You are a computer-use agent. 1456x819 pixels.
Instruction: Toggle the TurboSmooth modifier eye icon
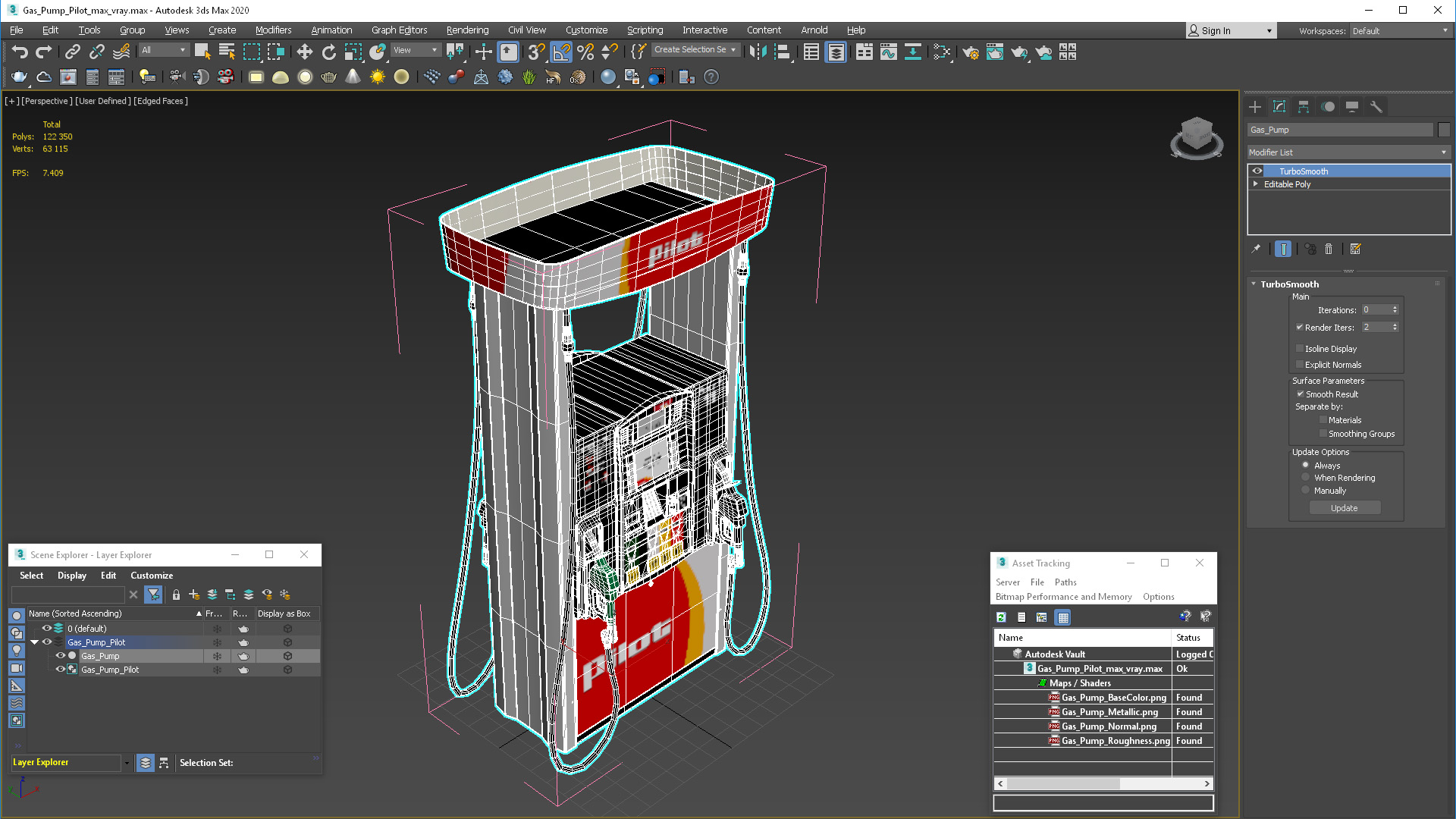click(x=1257, y=171)
